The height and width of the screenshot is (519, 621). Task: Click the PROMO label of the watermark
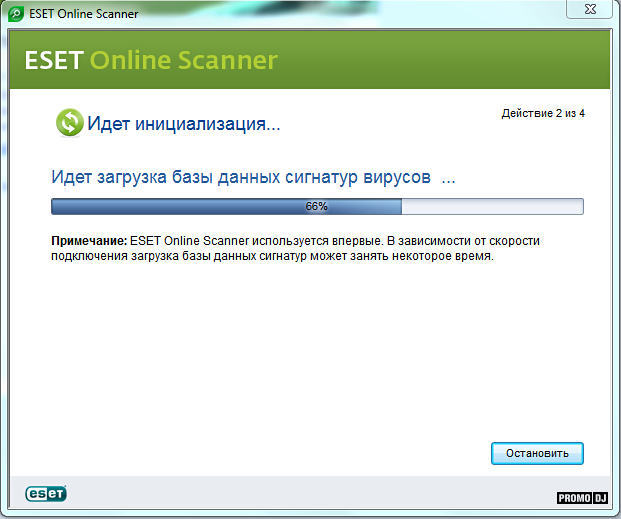tap(574, 498)
